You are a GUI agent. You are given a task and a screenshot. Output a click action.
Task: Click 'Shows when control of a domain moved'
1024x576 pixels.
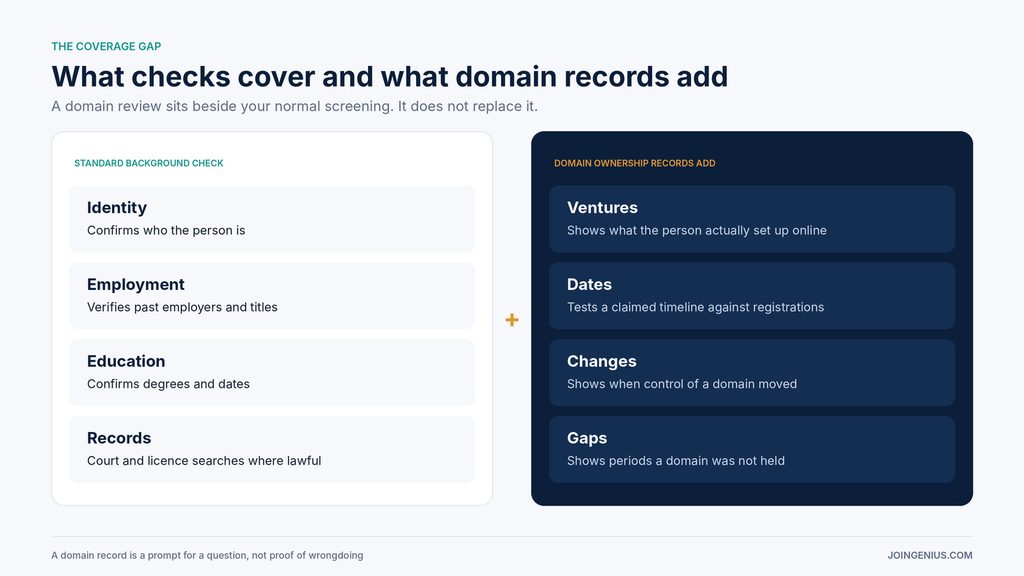click(682, 384)
